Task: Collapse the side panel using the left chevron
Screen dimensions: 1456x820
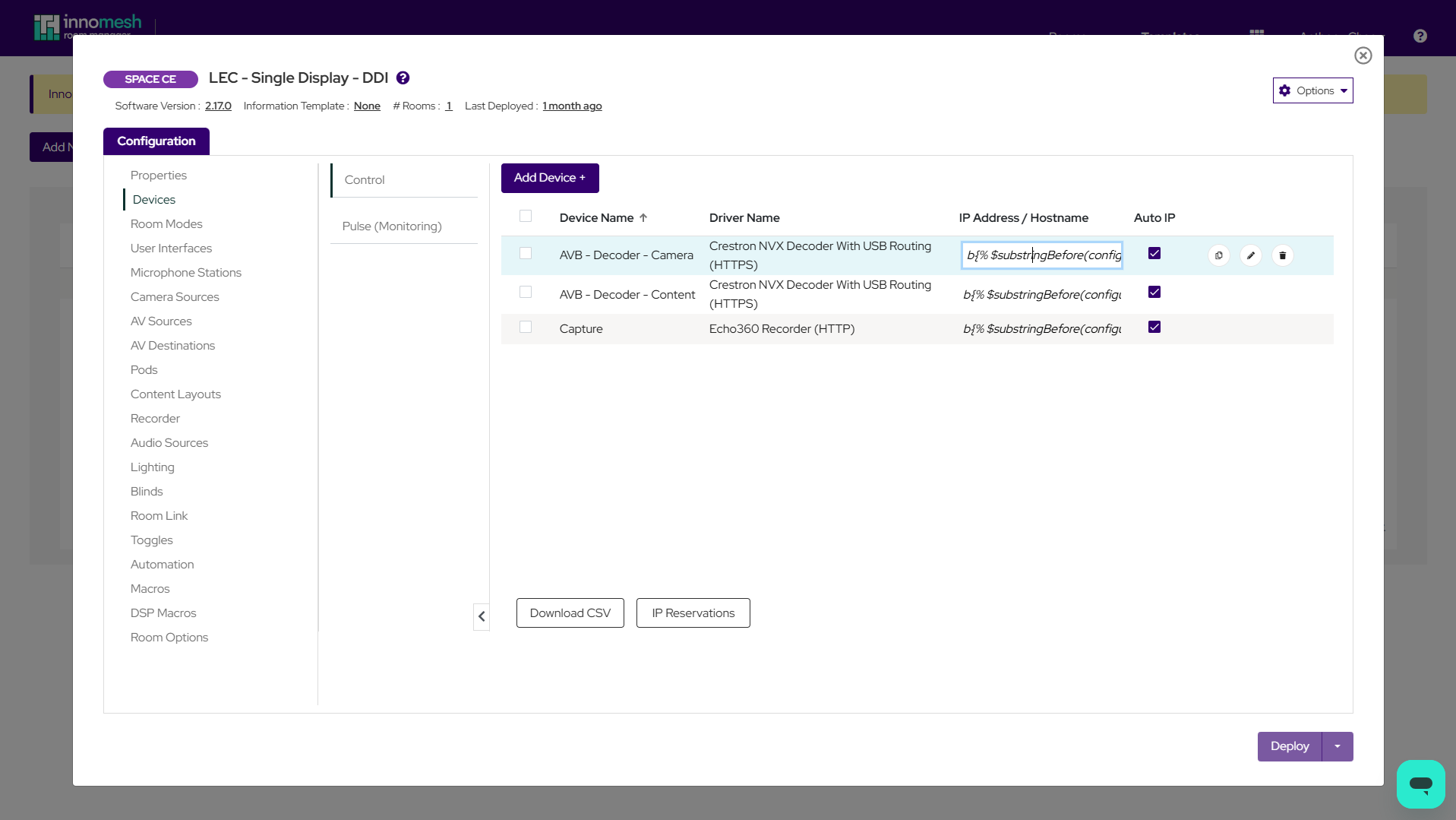Action: [482, 616]
